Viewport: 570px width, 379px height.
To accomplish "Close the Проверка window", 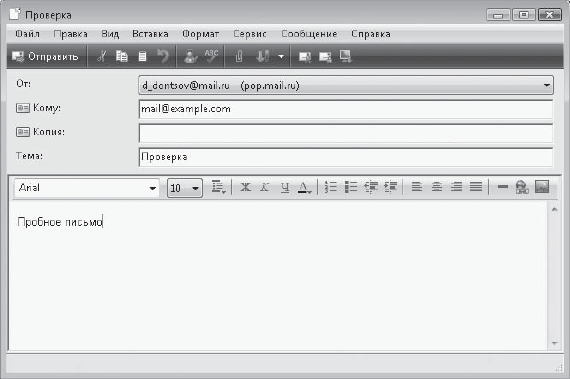I will (x=550, y=15).
